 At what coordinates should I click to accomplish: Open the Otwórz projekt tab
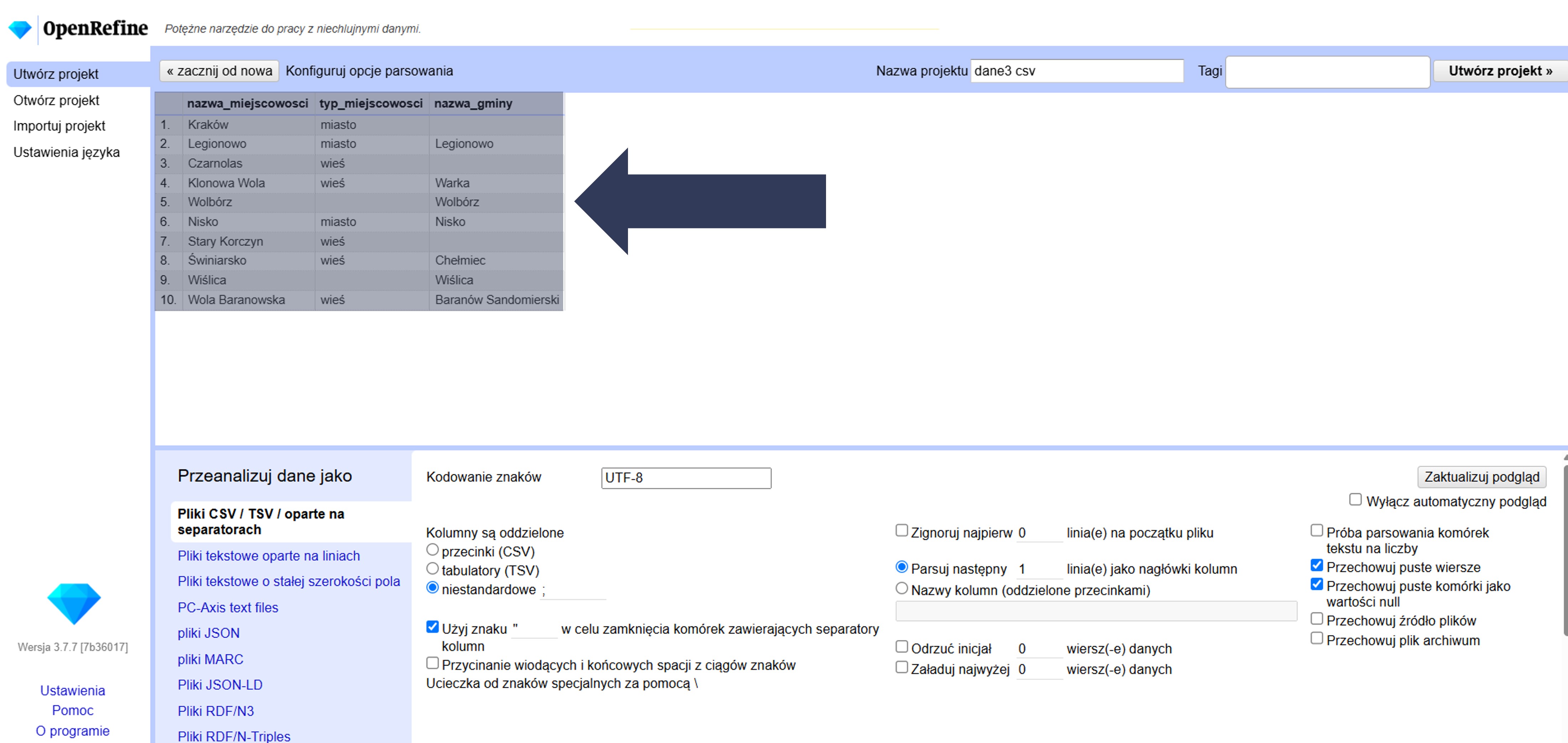56,100
